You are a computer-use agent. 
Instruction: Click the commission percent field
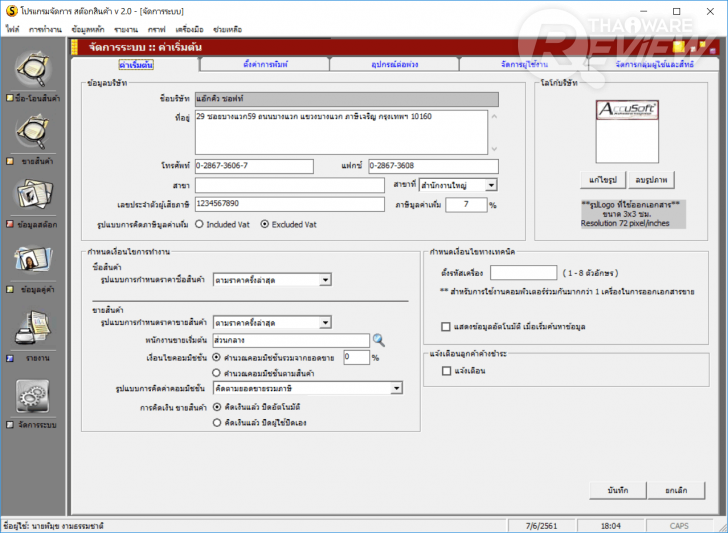point(357,358)
